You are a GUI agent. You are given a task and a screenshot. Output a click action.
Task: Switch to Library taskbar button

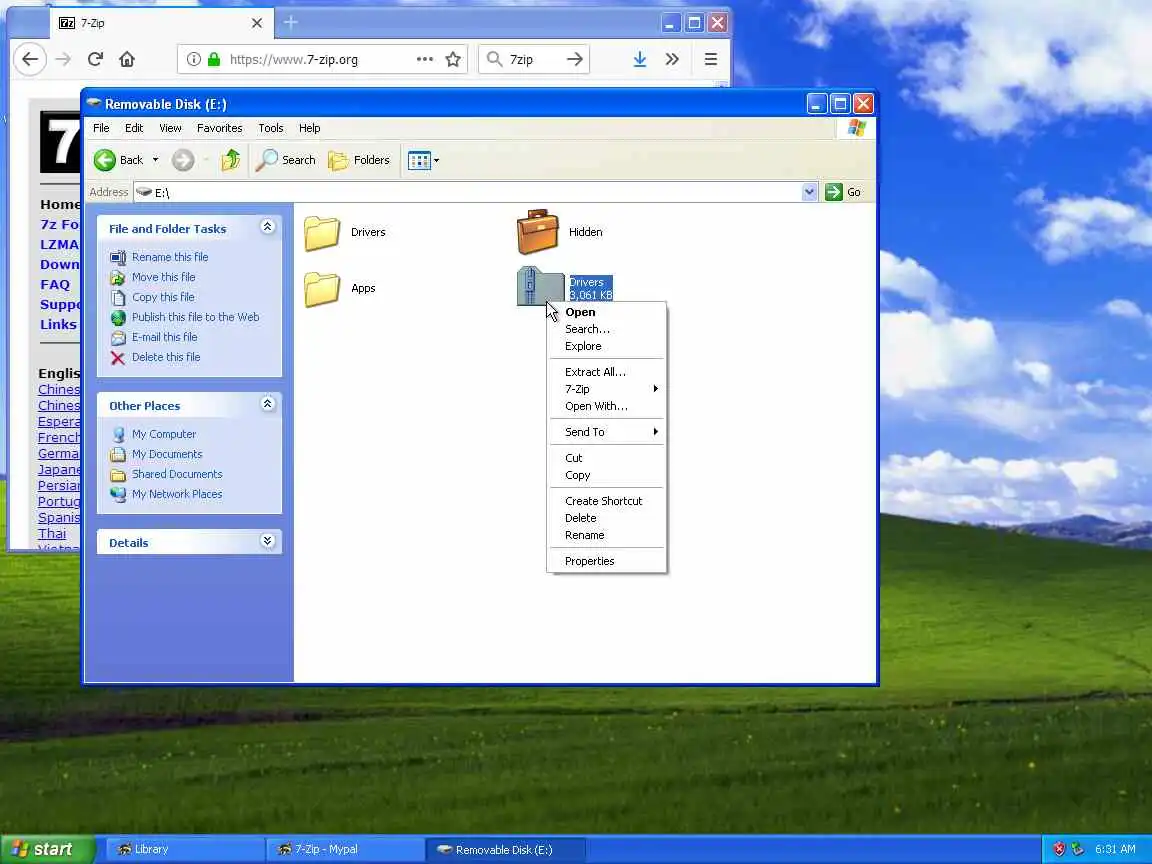pos(185,849)
